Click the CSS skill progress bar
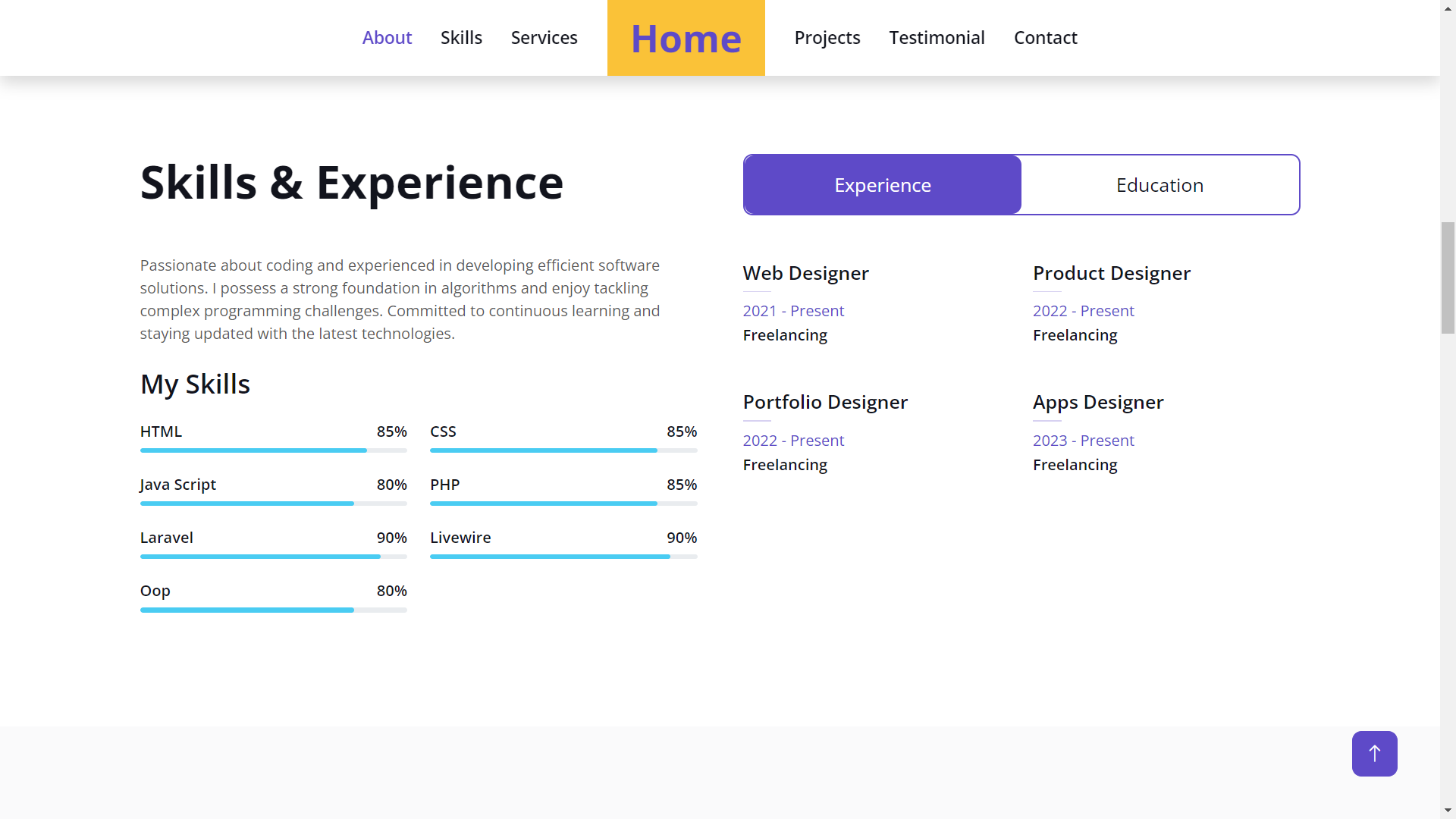The height and width of the screenshot is (819, 1456). point(563,450)
